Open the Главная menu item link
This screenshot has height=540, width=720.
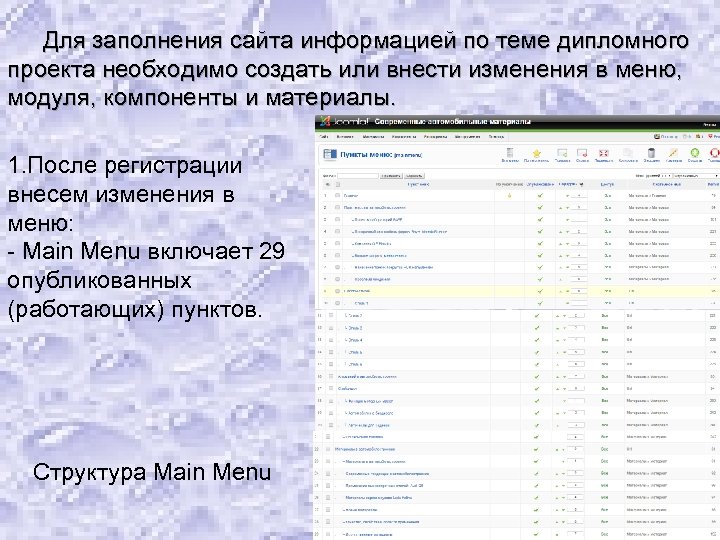tap(350, 196)
